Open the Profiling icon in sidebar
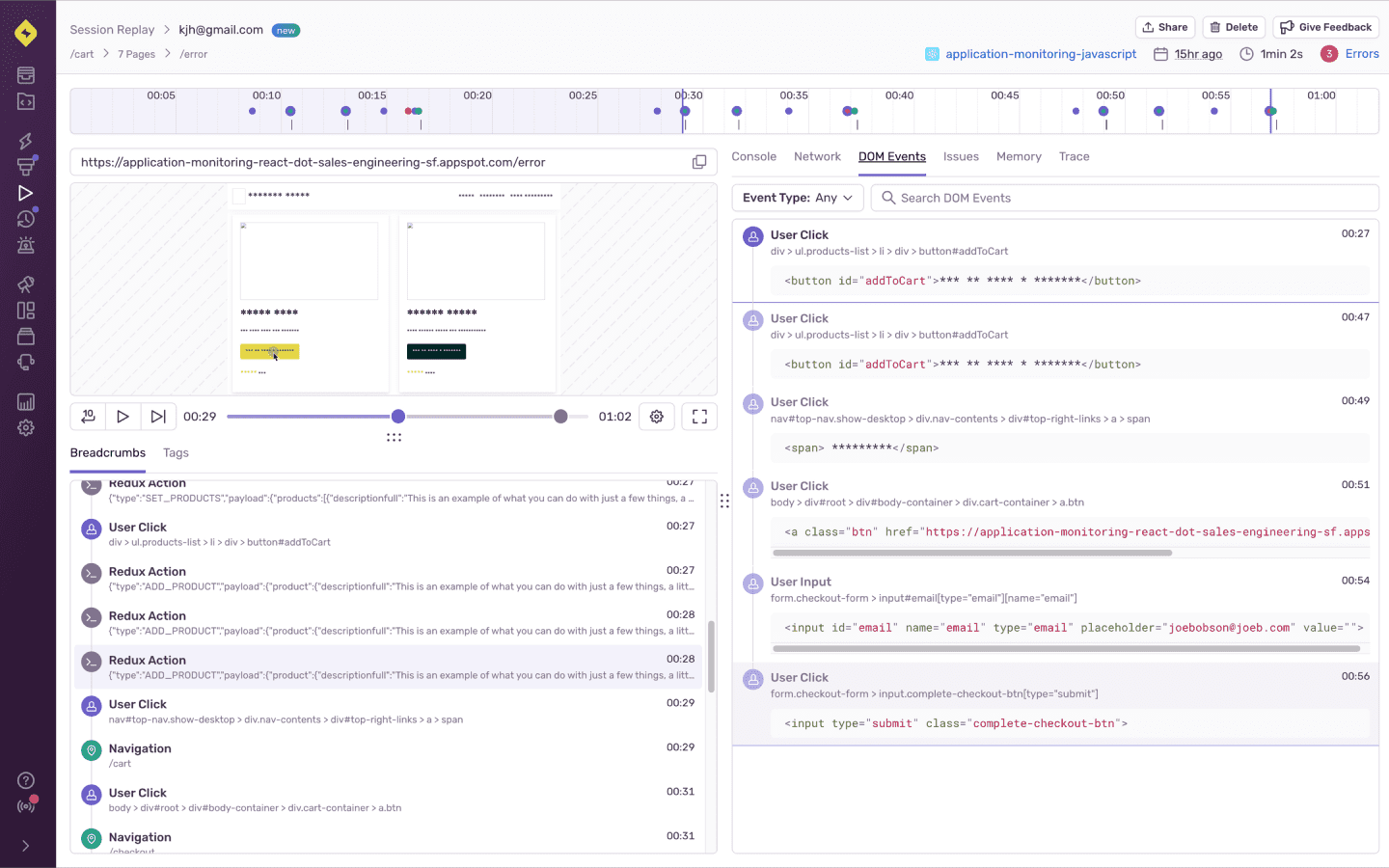Image resolution: width=1389 pixels, height=868 pixels. click(x=26, y=167)
